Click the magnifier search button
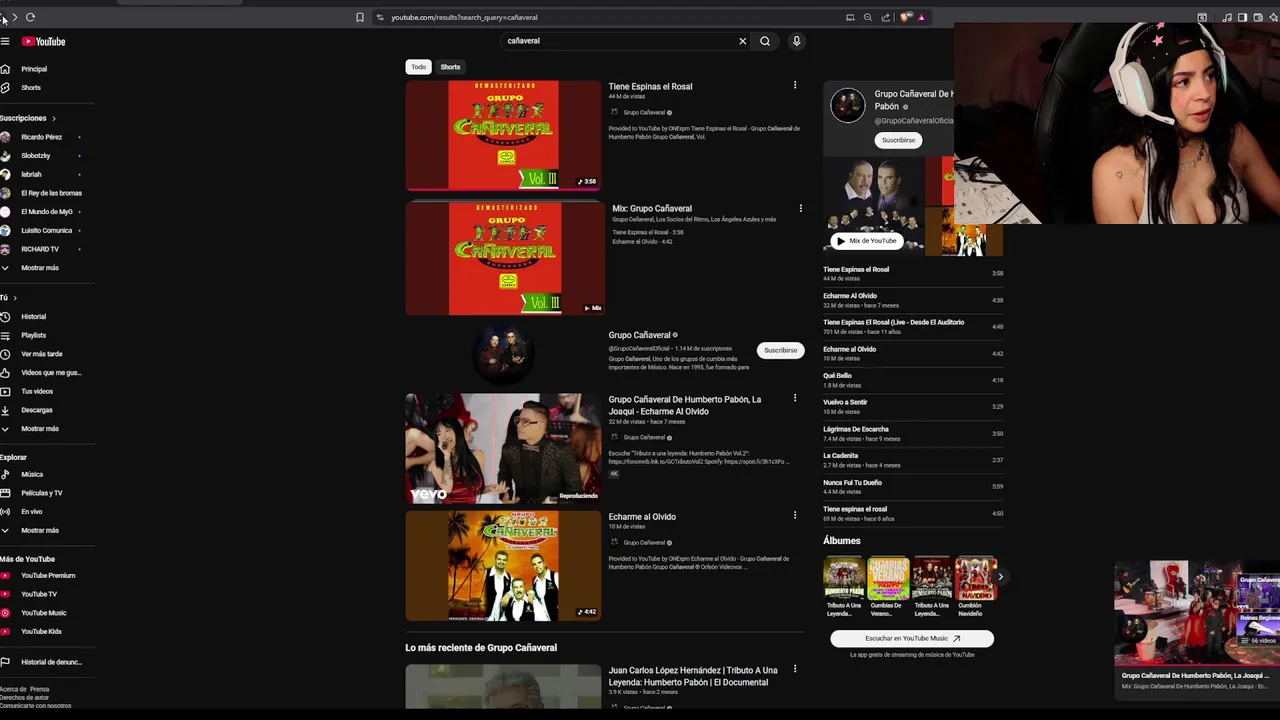 click(x=765, y=41)
